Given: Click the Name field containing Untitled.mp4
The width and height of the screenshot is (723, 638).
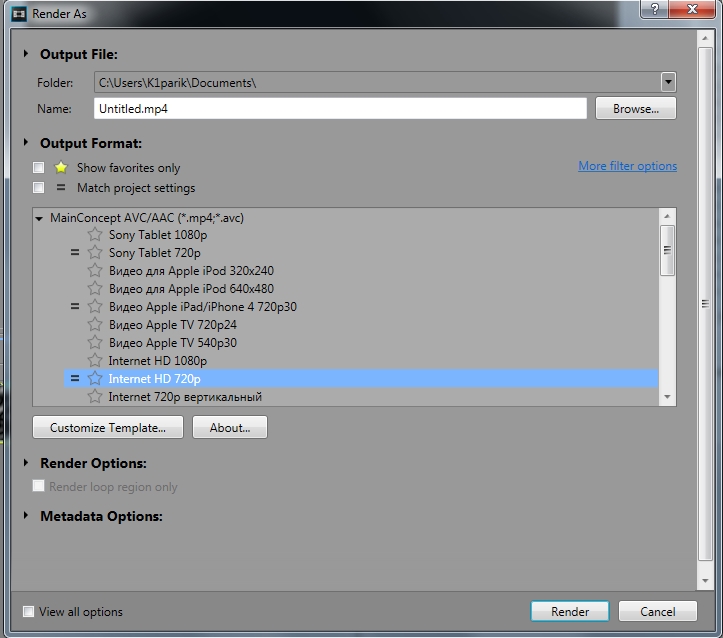Looking at the screenshot, I should coord(340,109).
